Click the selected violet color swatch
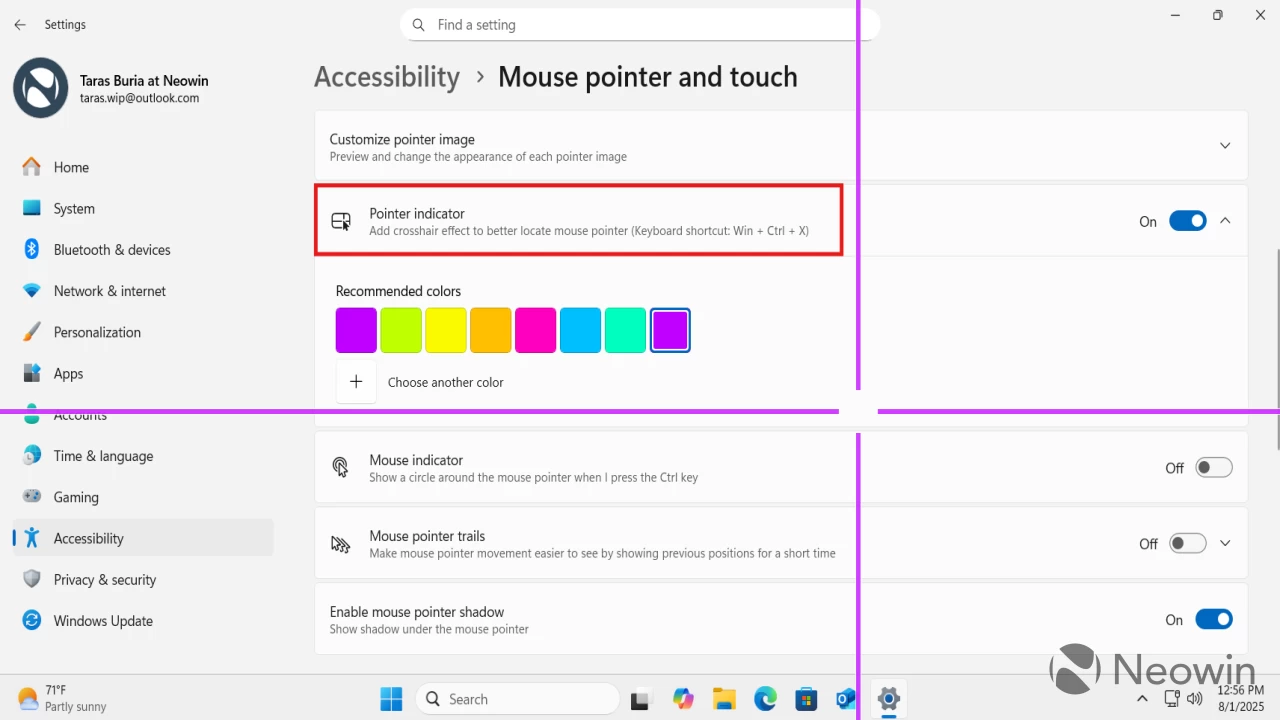Screen dimensions: 1280x720 point(670,330)
